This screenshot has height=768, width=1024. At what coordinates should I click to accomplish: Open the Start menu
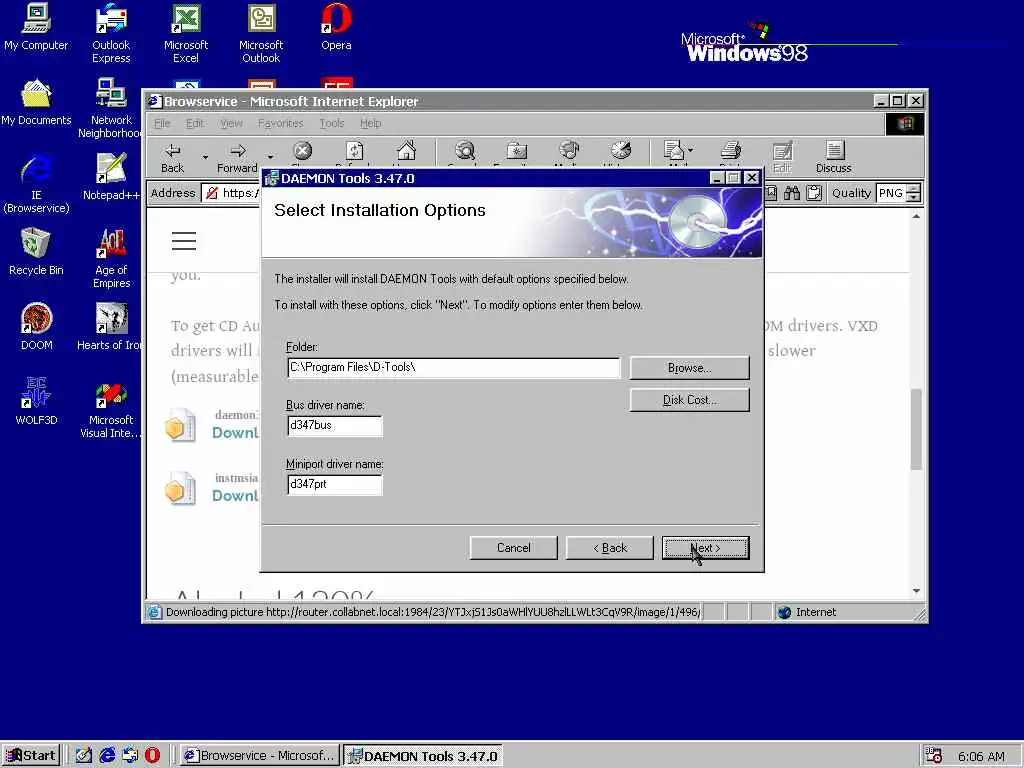[x=31, y=756]
